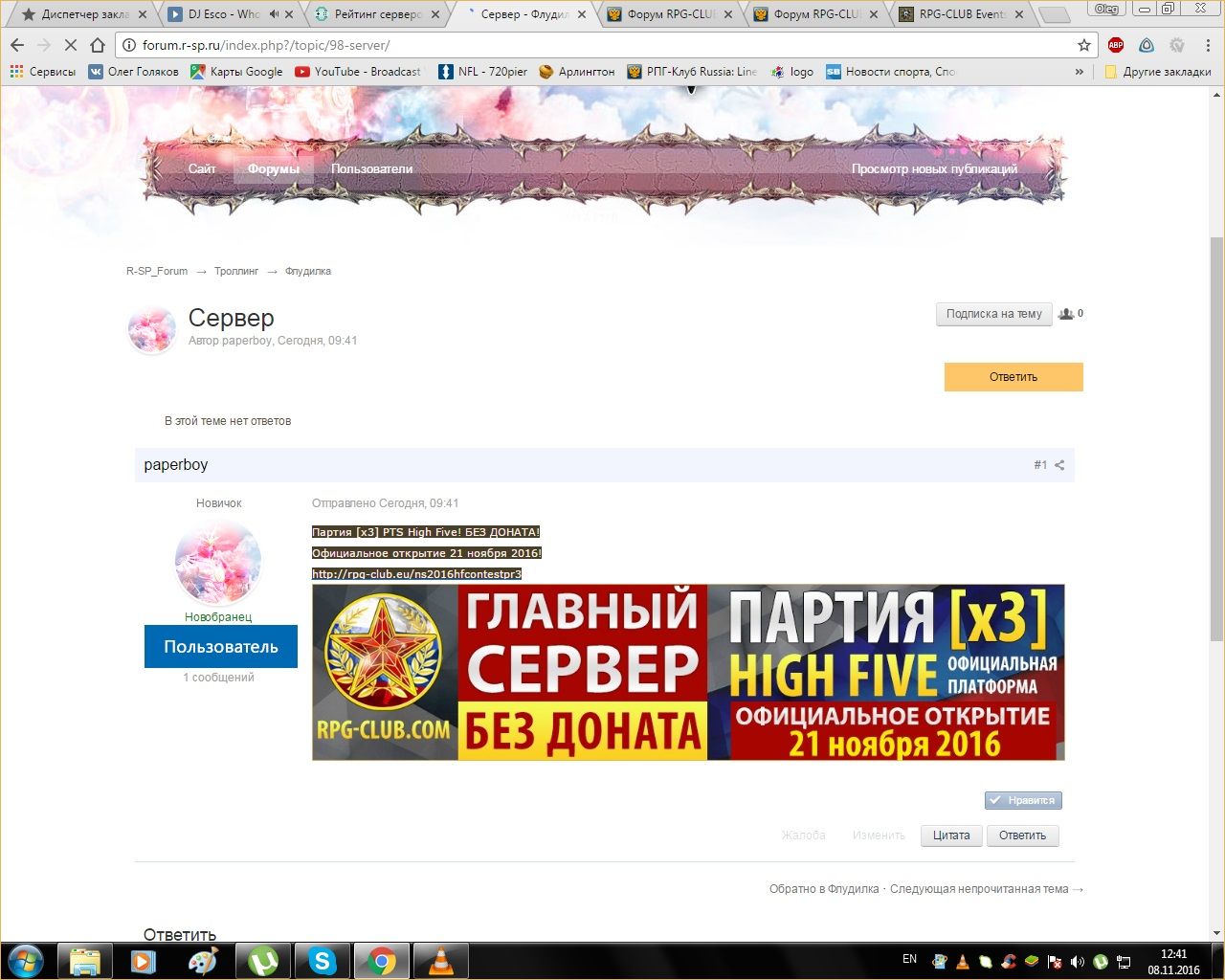Click the Action Center flag tray icon
1225x980 pixels.
[1055, 962]
